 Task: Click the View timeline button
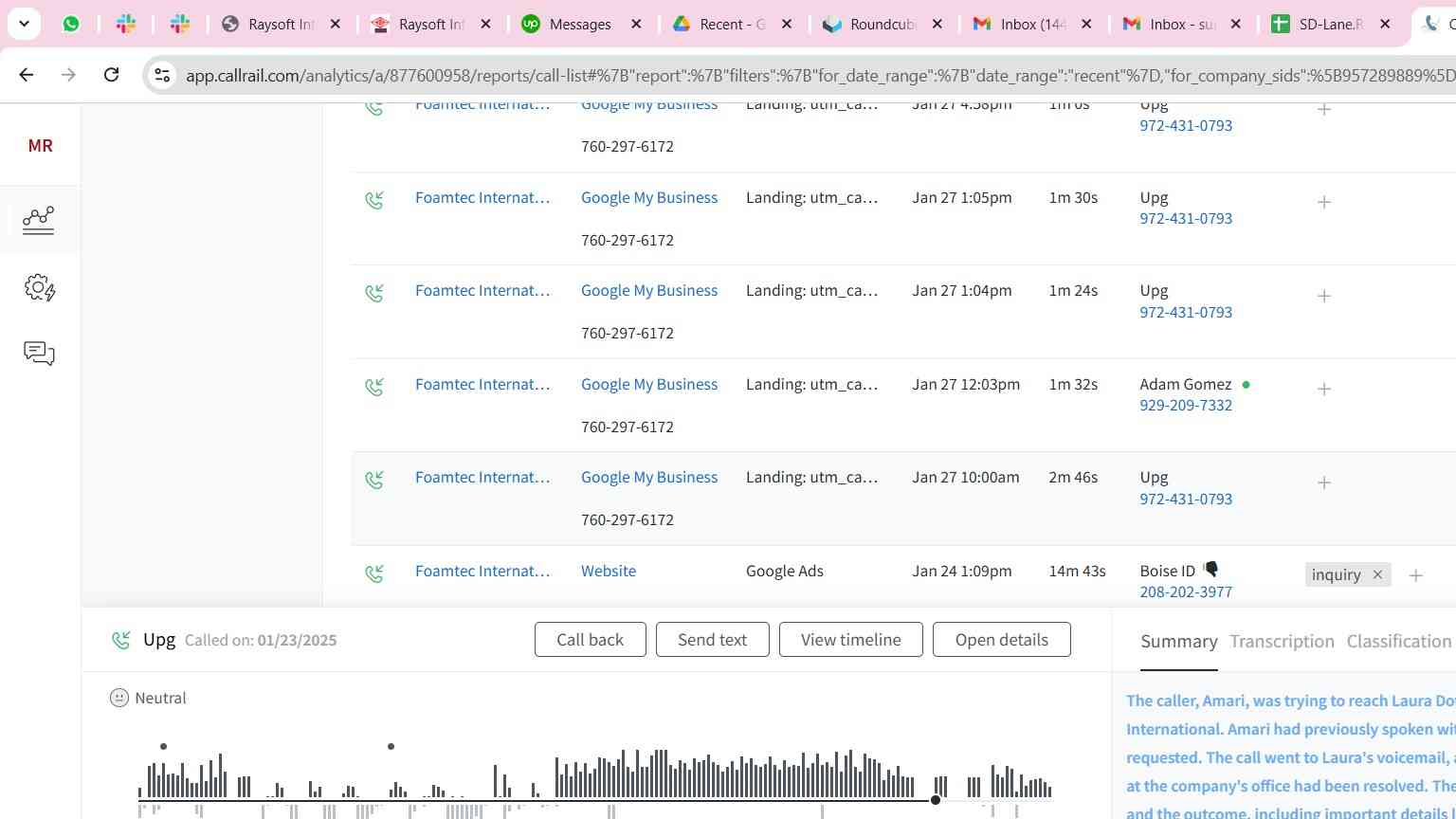850,639
